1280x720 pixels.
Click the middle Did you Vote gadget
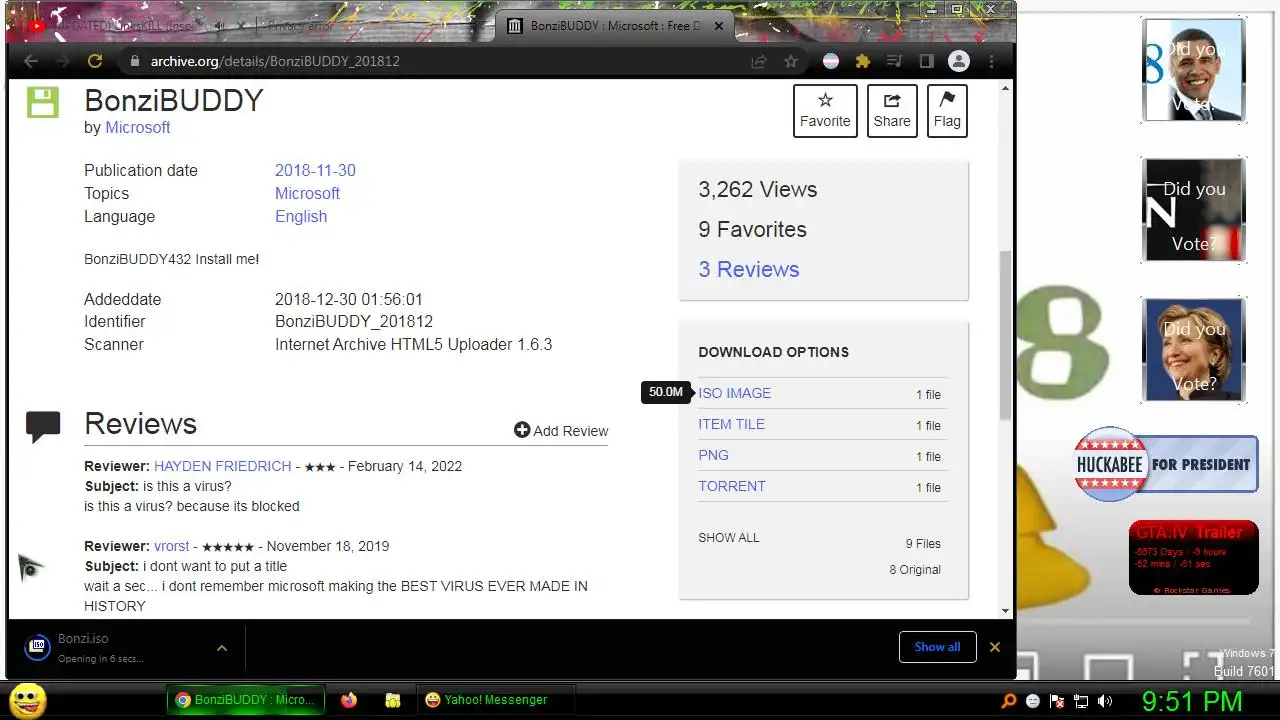(x=1193, y=210)
